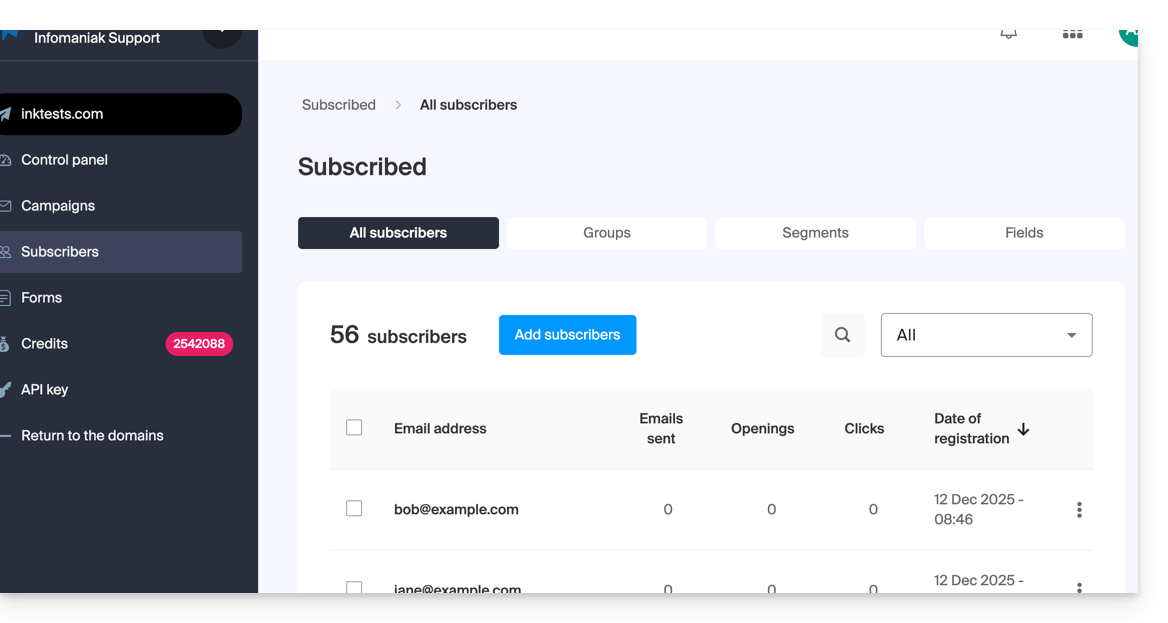
Task: Click Return to the domains
Action: [x=92, y=436]
